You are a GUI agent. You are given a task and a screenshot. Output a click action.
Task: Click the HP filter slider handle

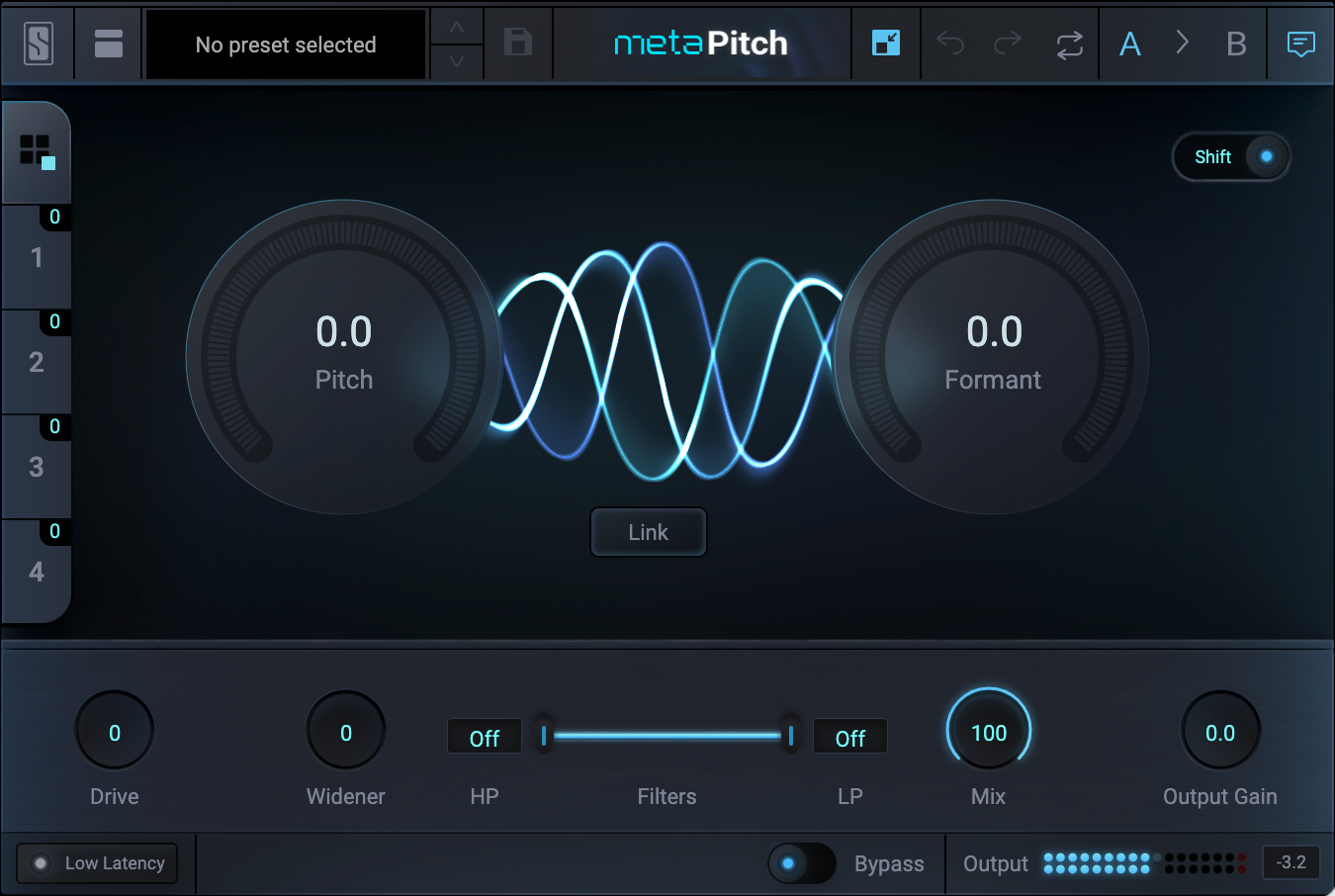(543, 735)
